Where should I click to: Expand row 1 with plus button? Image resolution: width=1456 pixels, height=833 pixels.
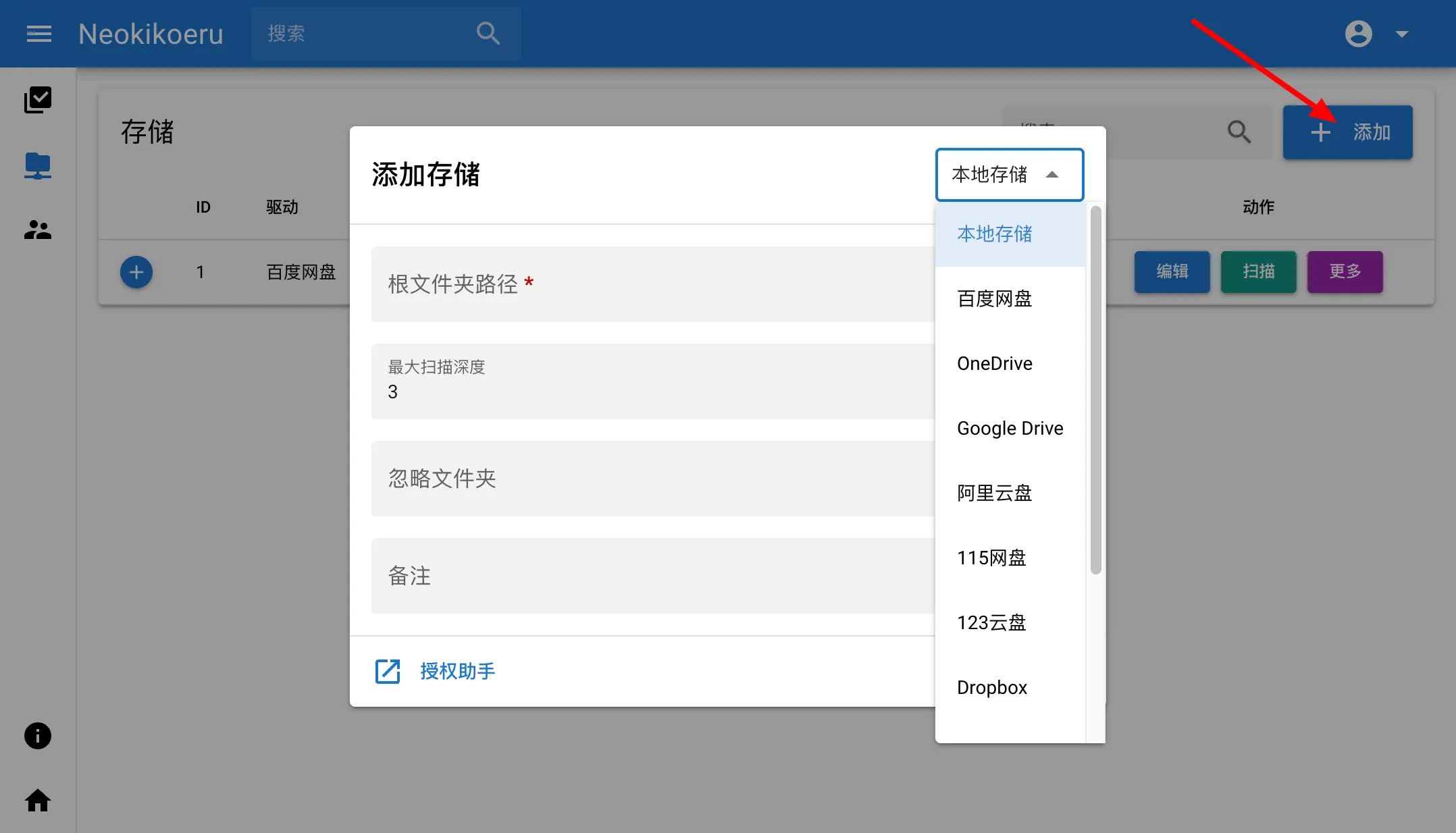pyautogui.click(x=136, y=272)
